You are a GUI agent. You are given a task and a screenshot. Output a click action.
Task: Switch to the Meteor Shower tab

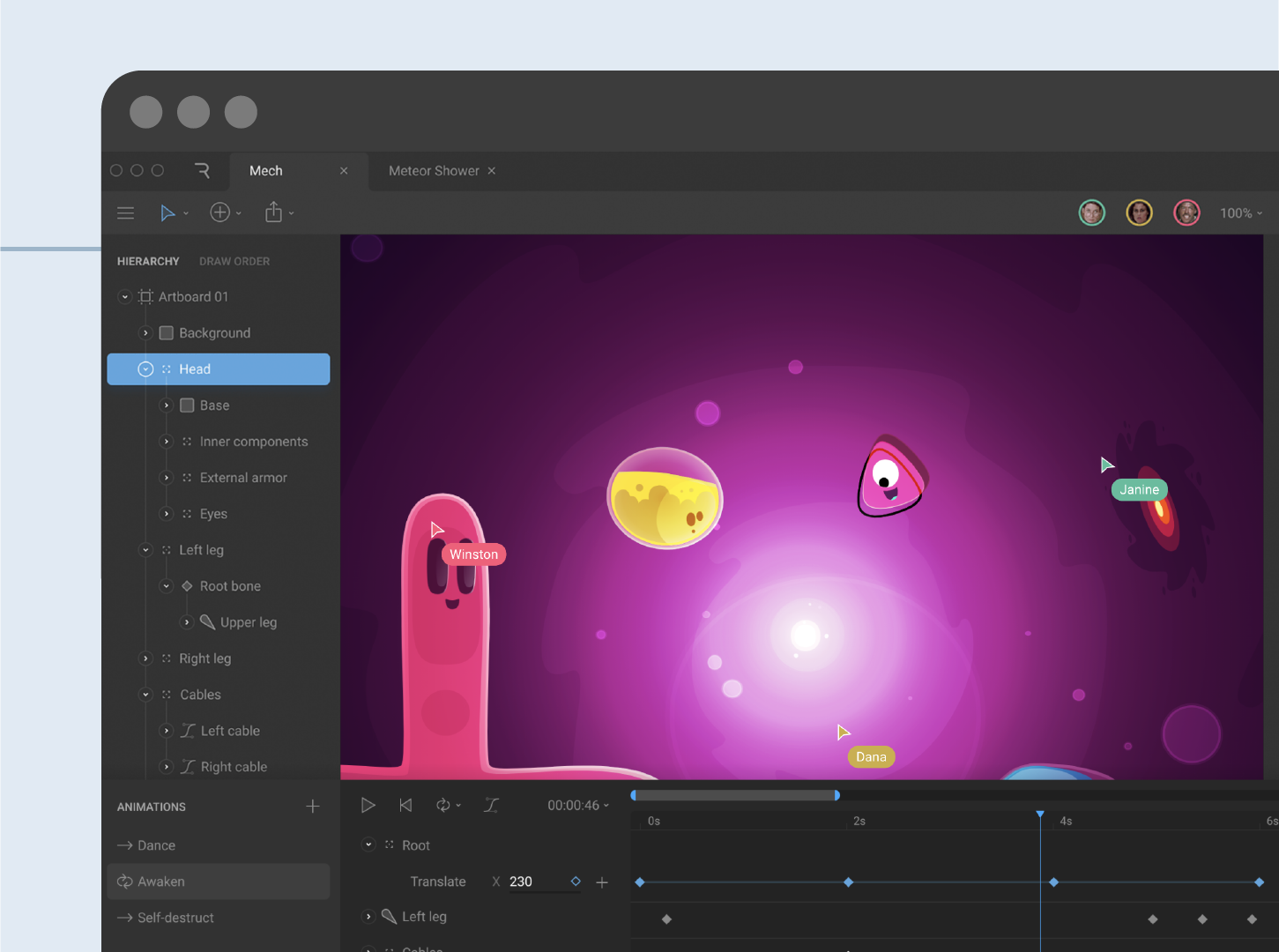[x=434, y=171]
